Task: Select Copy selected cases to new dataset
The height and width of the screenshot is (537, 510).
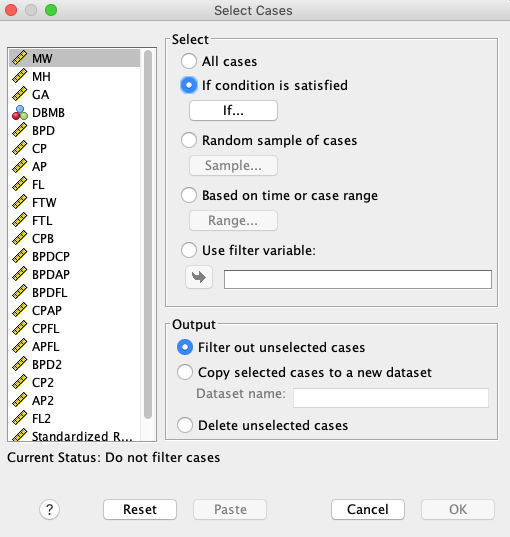Action: coord(185,372)
